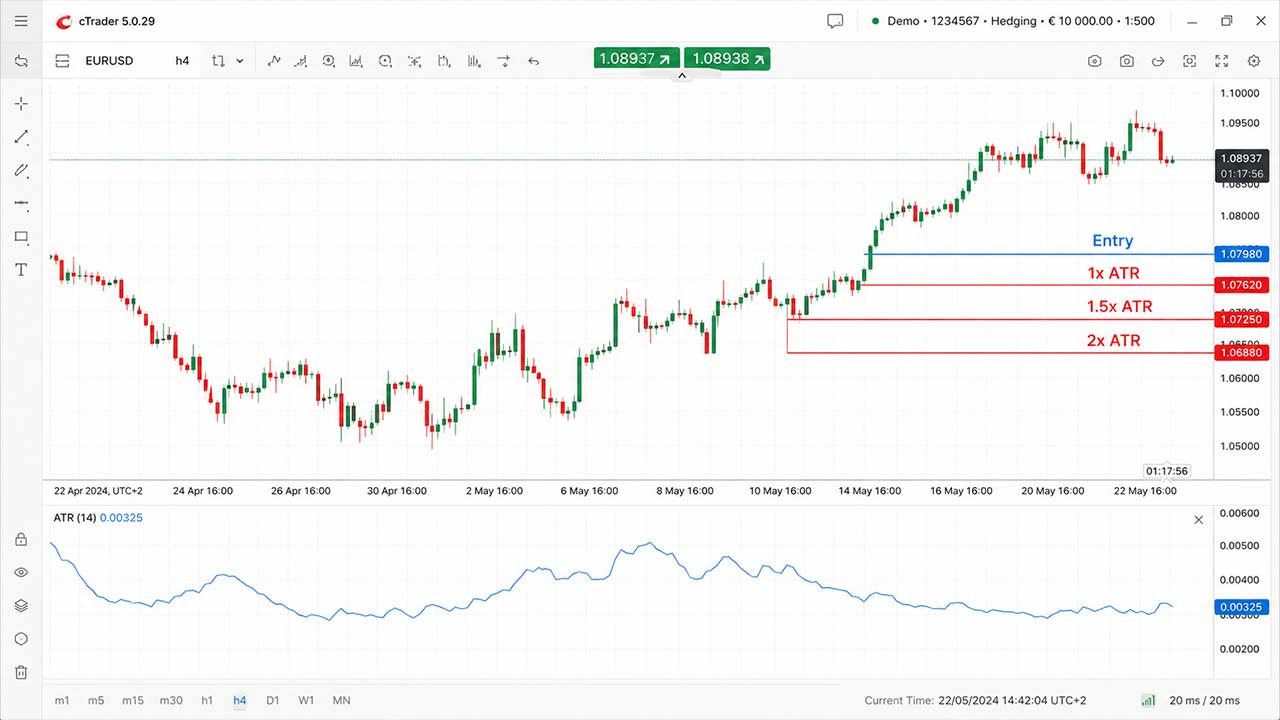Screen dimensions: 1280x720
Task: Click the ATR (14) indicator label
Action: click(73, 518)
